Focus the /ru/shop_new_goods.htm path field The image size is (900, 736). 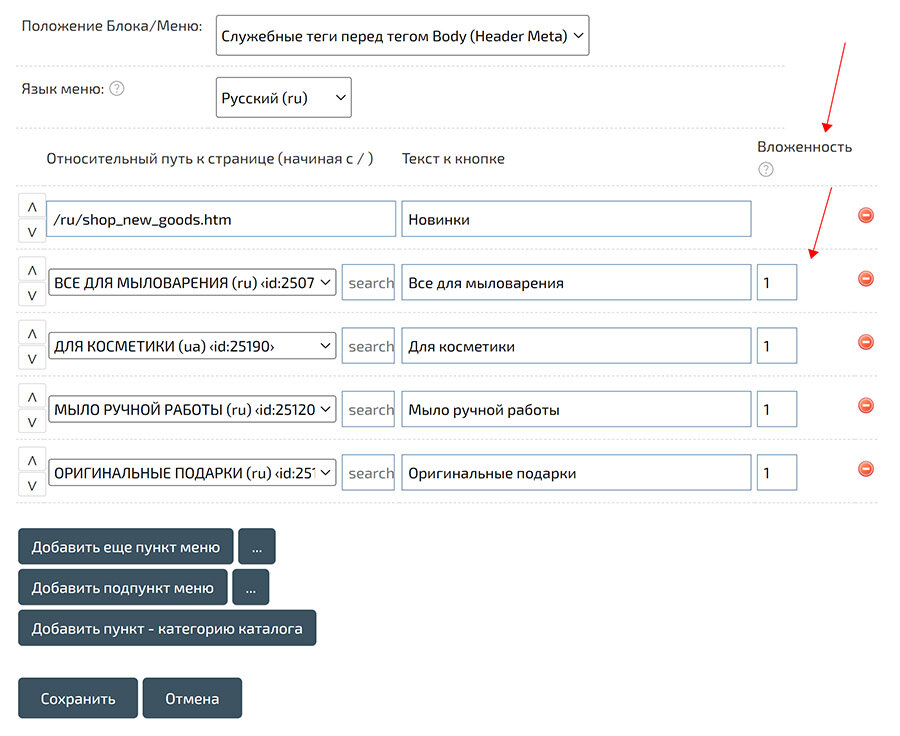click(221, 219)
